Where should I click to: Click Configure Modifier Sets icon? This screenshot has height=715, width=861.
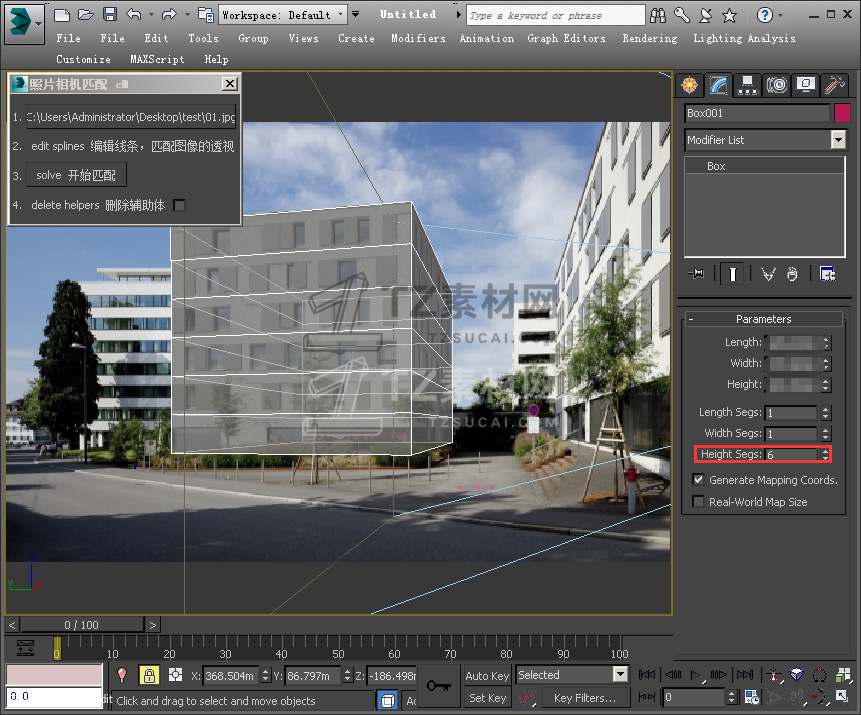tap(827, 273)
